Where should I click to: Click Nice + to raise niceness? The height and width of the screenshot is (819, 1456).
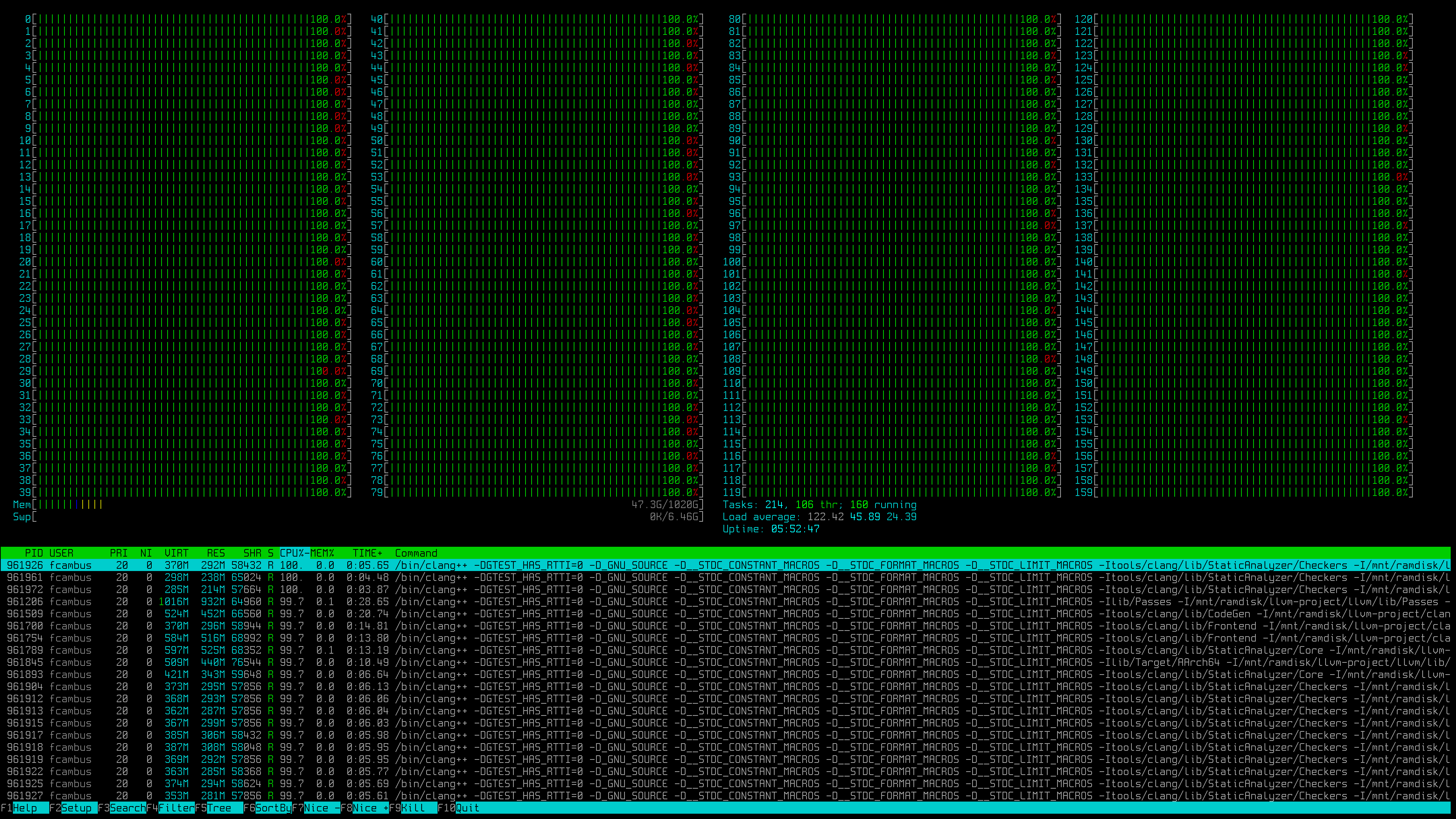pyautogui.click(x=370, y=808)
